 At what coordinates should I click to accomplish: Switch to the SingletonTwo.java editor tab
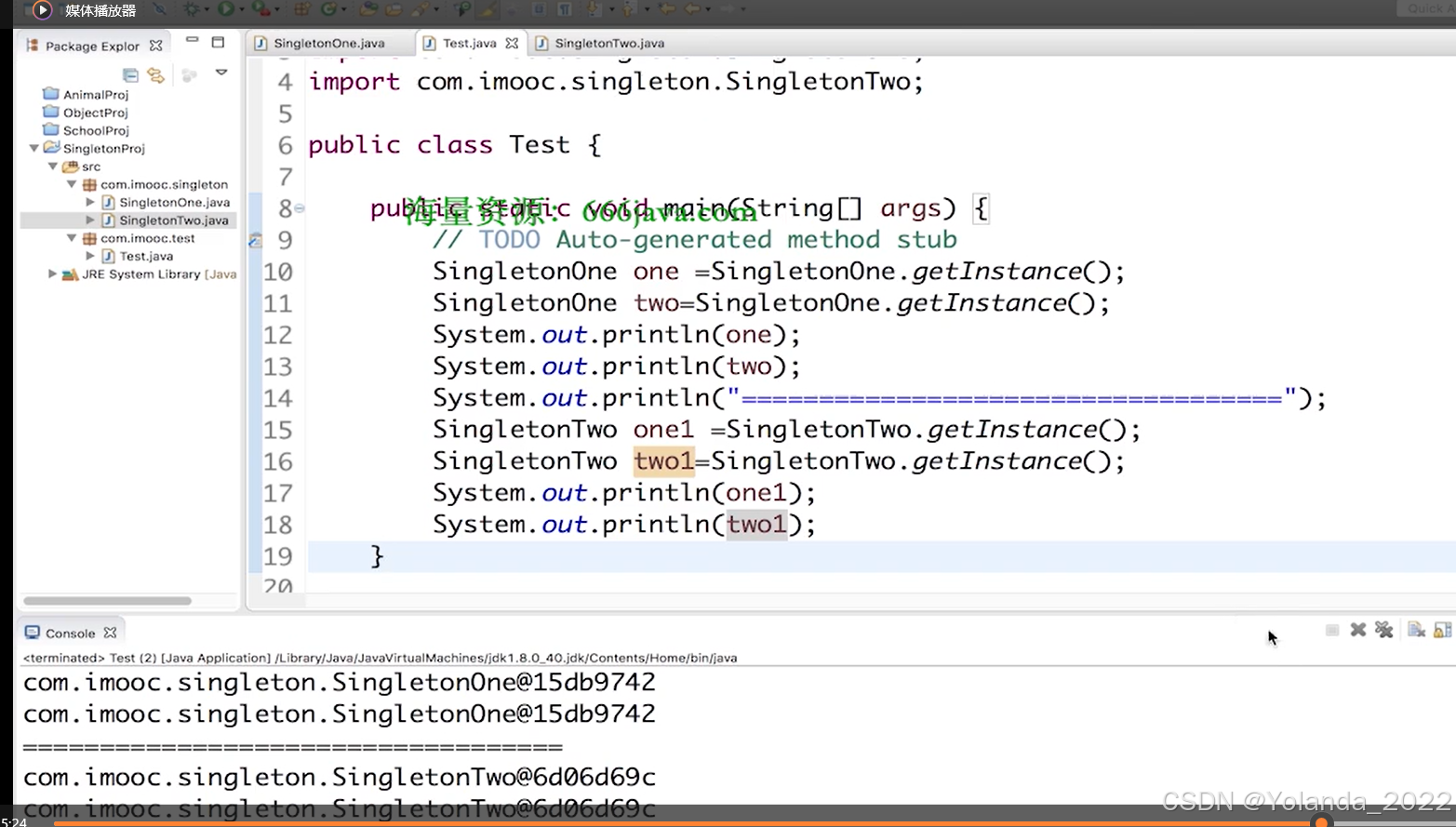coord(609,44)
